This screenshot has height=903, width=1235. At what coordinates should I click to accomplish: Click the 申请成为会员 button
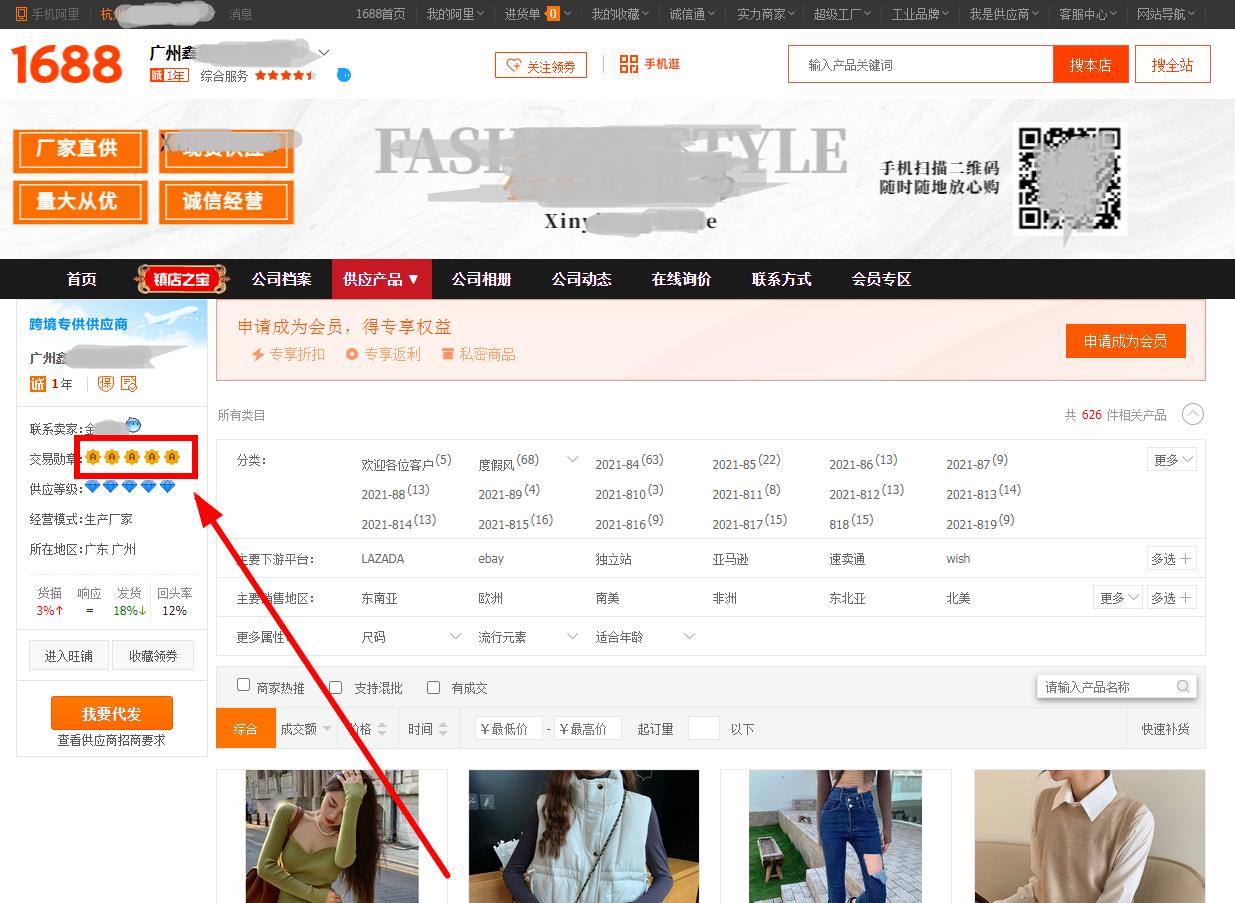(1125, 341)
